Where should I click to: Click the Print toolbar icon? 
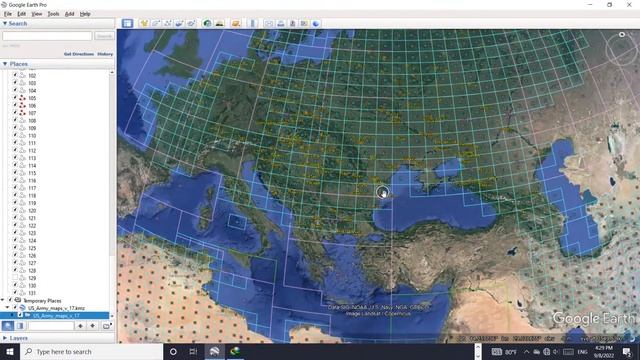tap(280, 23)
